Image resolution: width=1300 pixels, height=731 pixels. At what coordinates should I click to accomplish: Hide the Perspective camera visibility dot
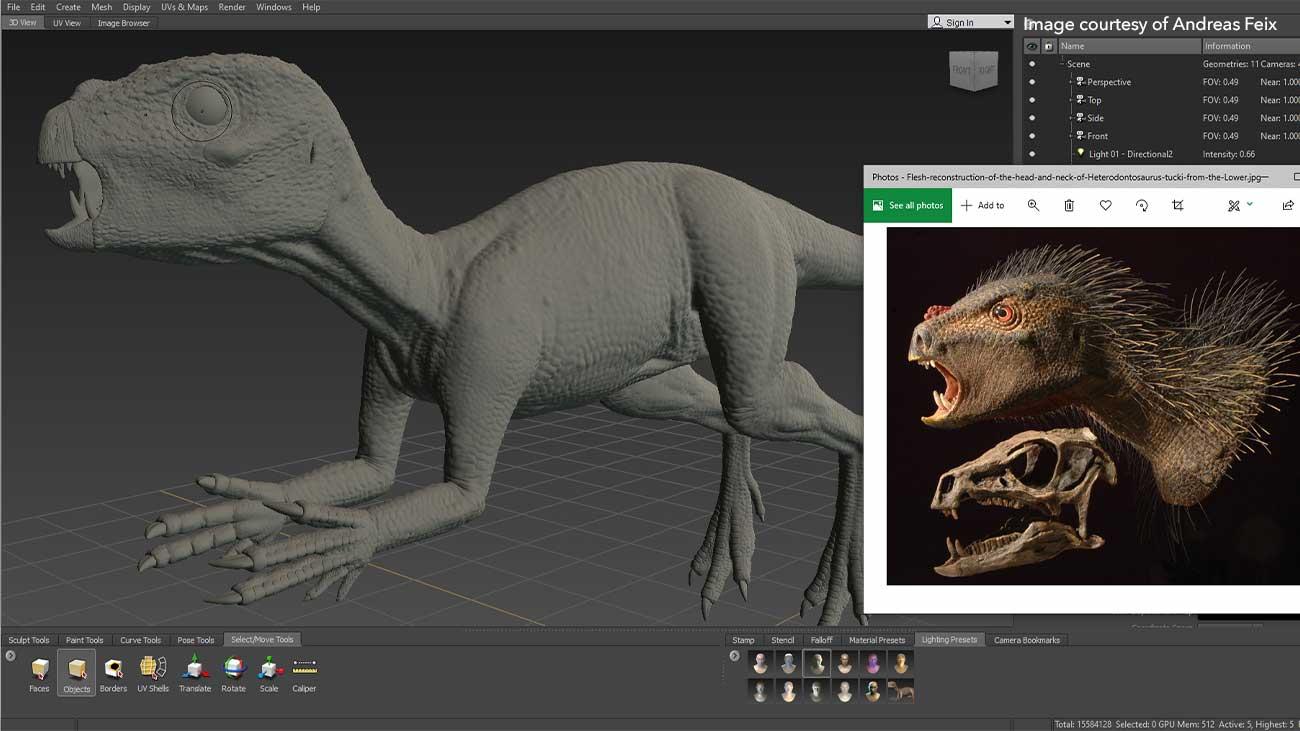(x=1032, y=82)
